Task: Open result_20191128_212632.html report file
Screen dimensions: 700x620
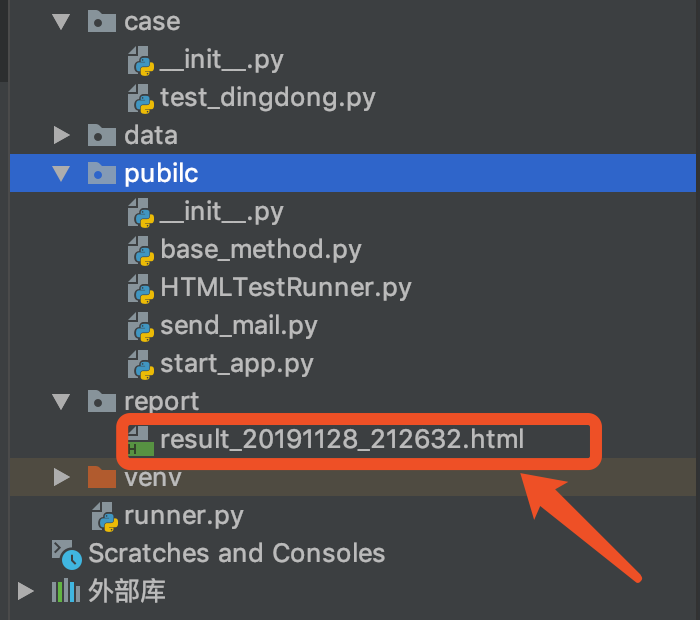Action: (x=342, y=440)
